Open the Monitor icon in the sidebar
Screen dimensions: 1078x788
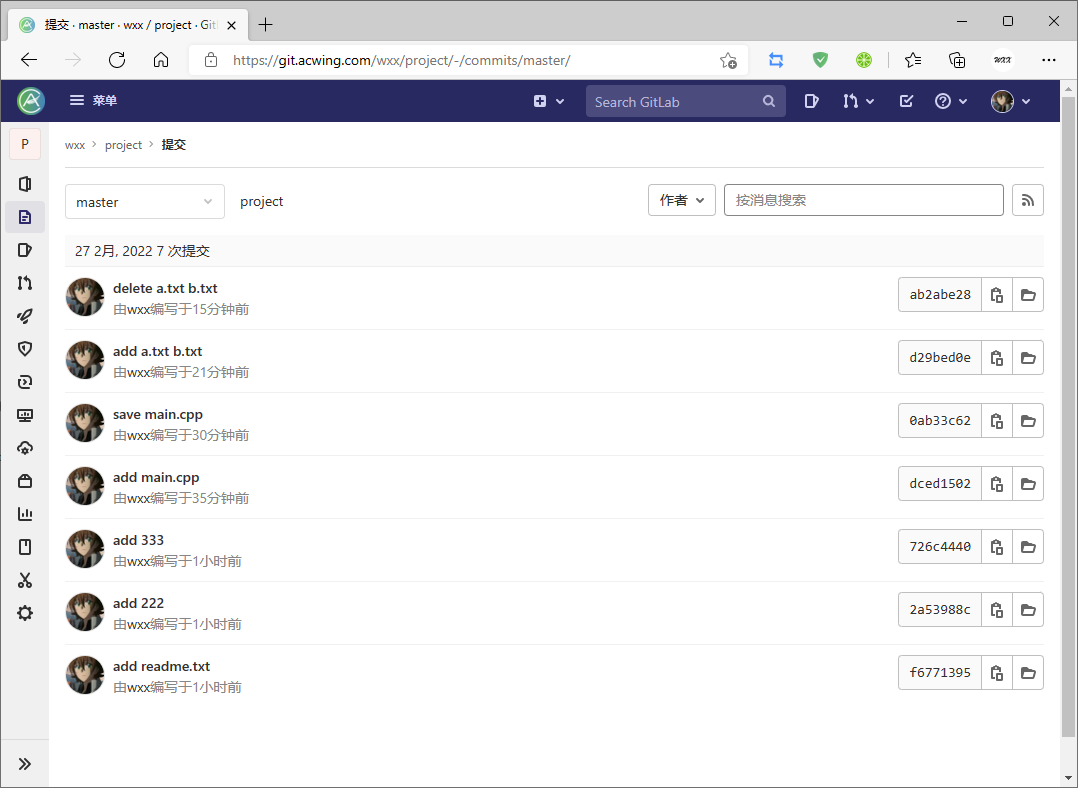click(25, 415)
